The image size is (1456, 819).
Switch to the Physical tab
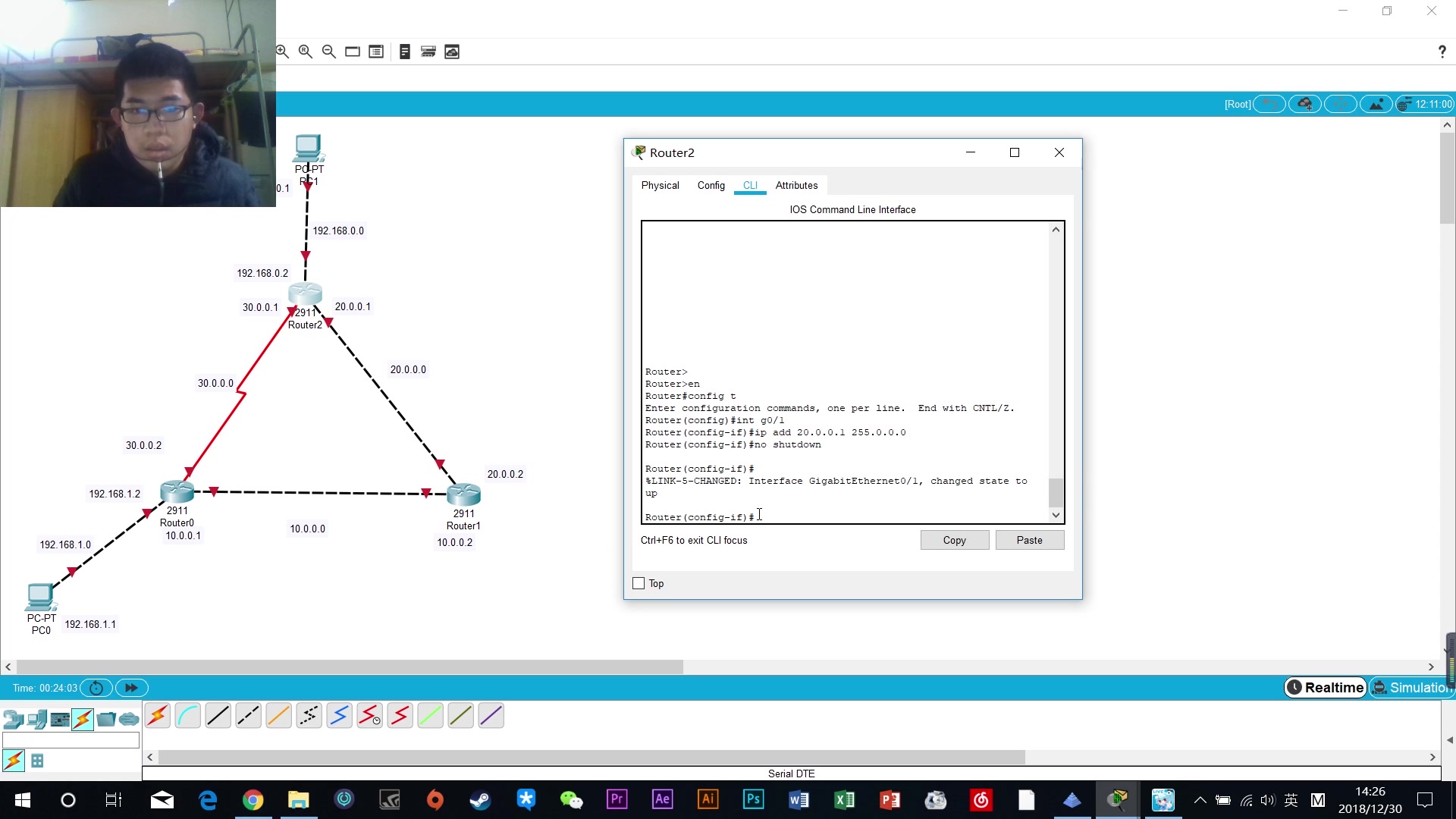660,185
